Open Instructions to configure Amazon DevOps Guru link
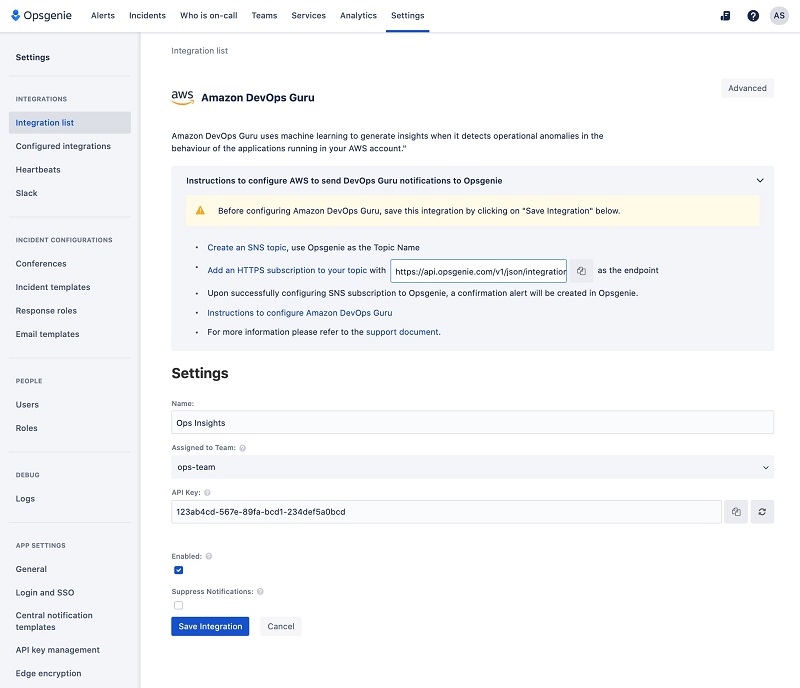The image size is (800, 688). click(299, 313)
